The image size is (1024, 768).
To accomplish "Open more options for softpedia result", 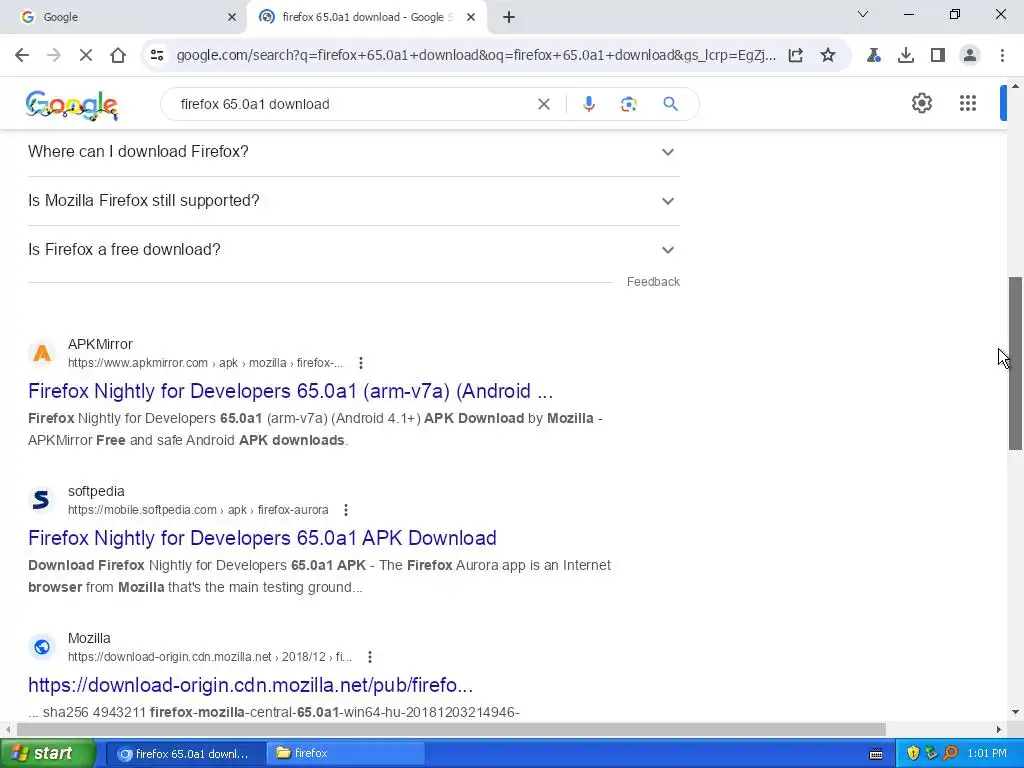I will point(345,509).
